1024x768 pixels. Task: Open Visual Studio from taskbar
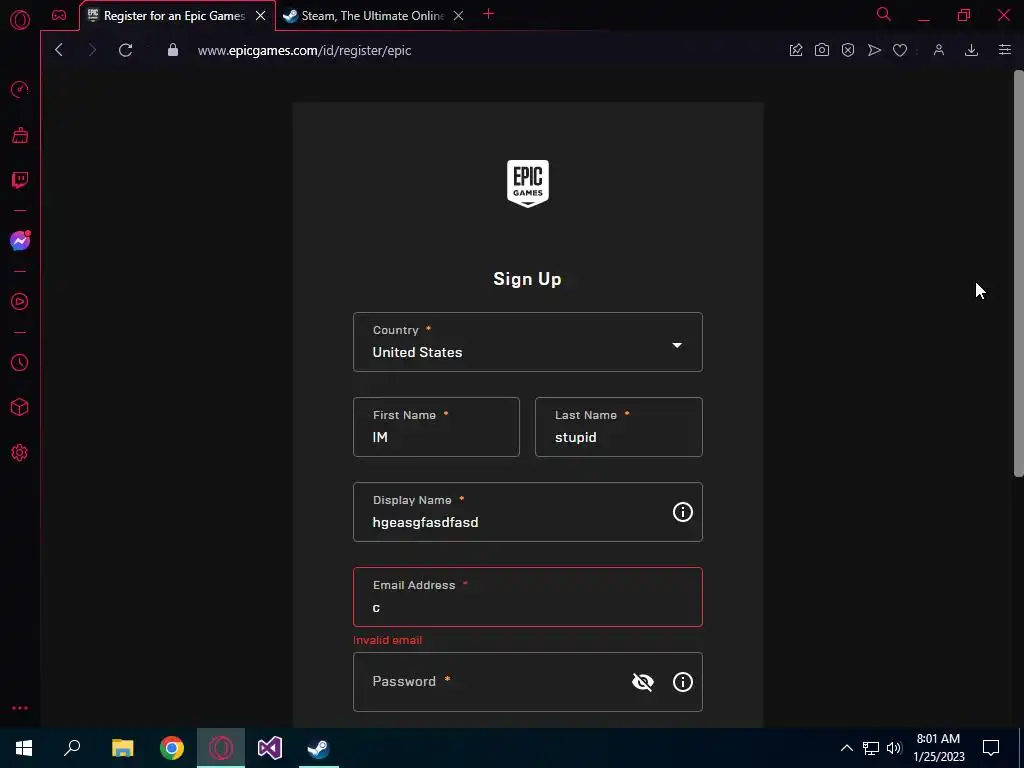tap(270, 748)
